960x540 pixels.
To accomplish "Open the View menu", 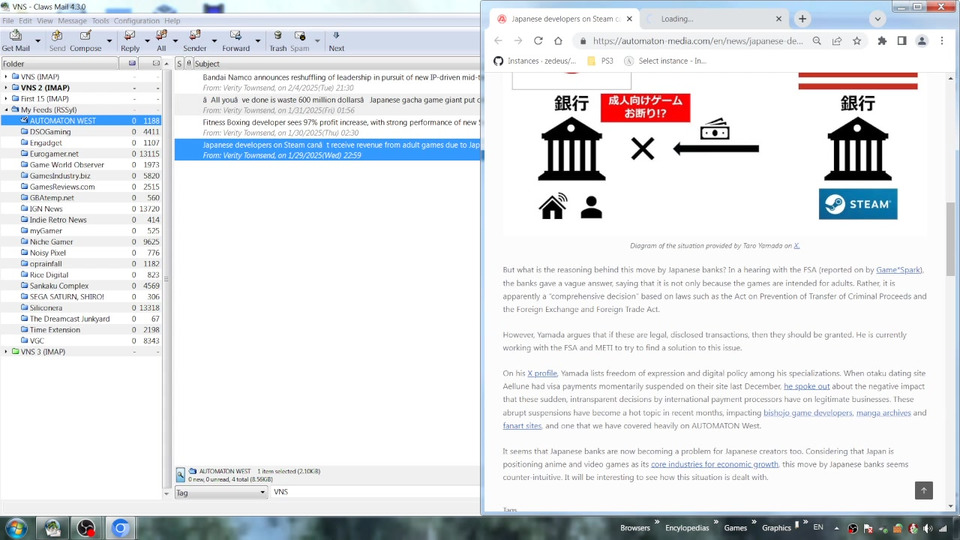I will [x=45, y=21].
